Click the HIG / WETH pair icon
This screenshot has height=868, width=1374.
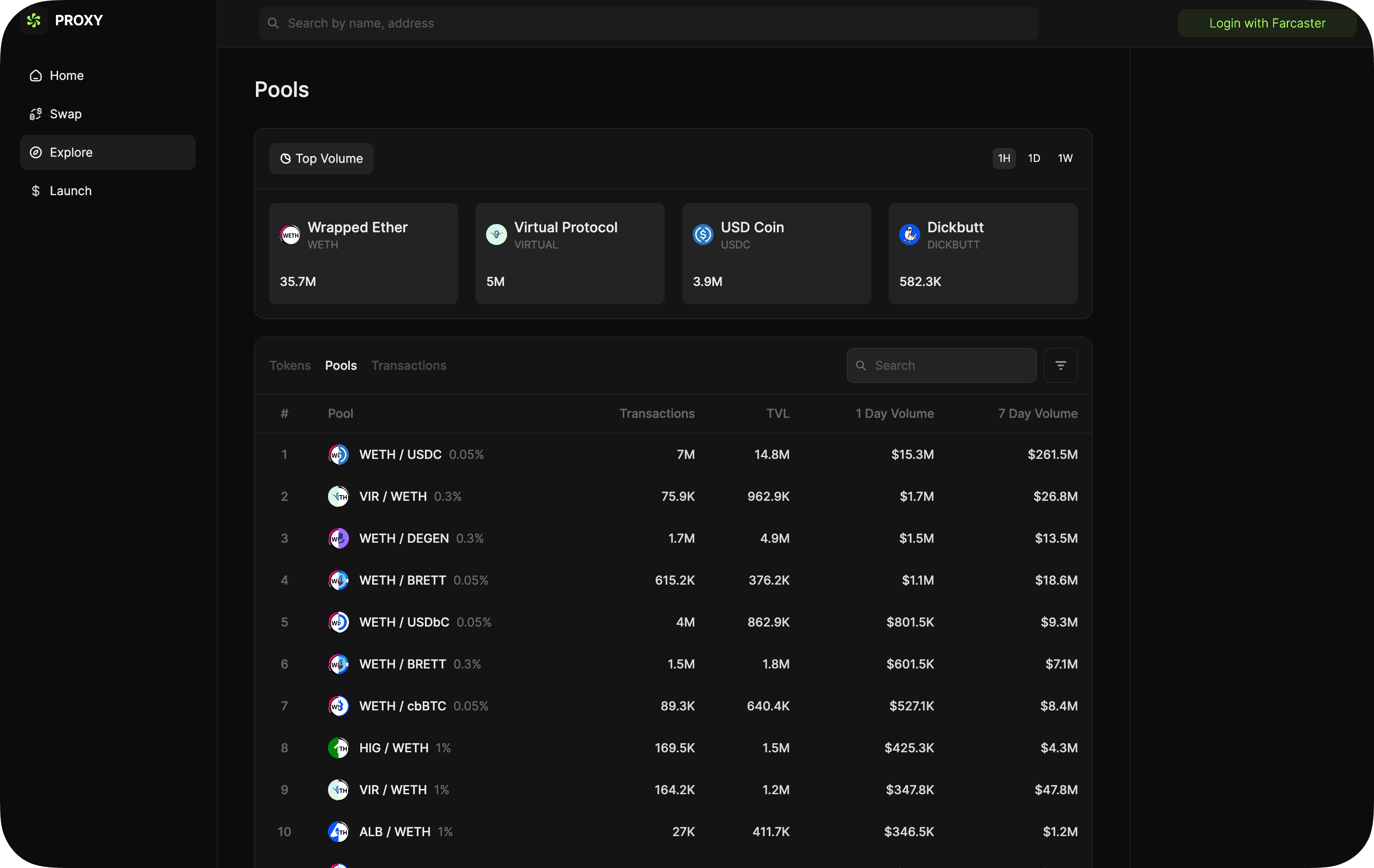click(338, 748)
